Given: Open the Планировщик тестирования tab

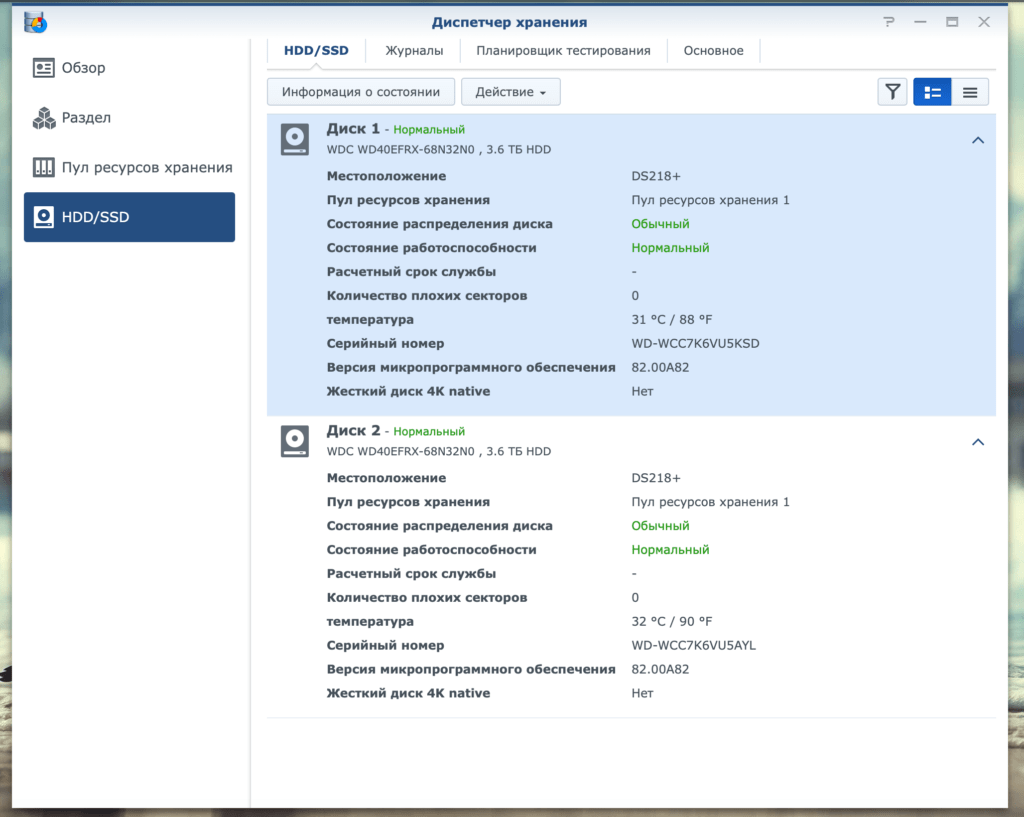Looking at the screenshot, I should click(x=563, y=51).
